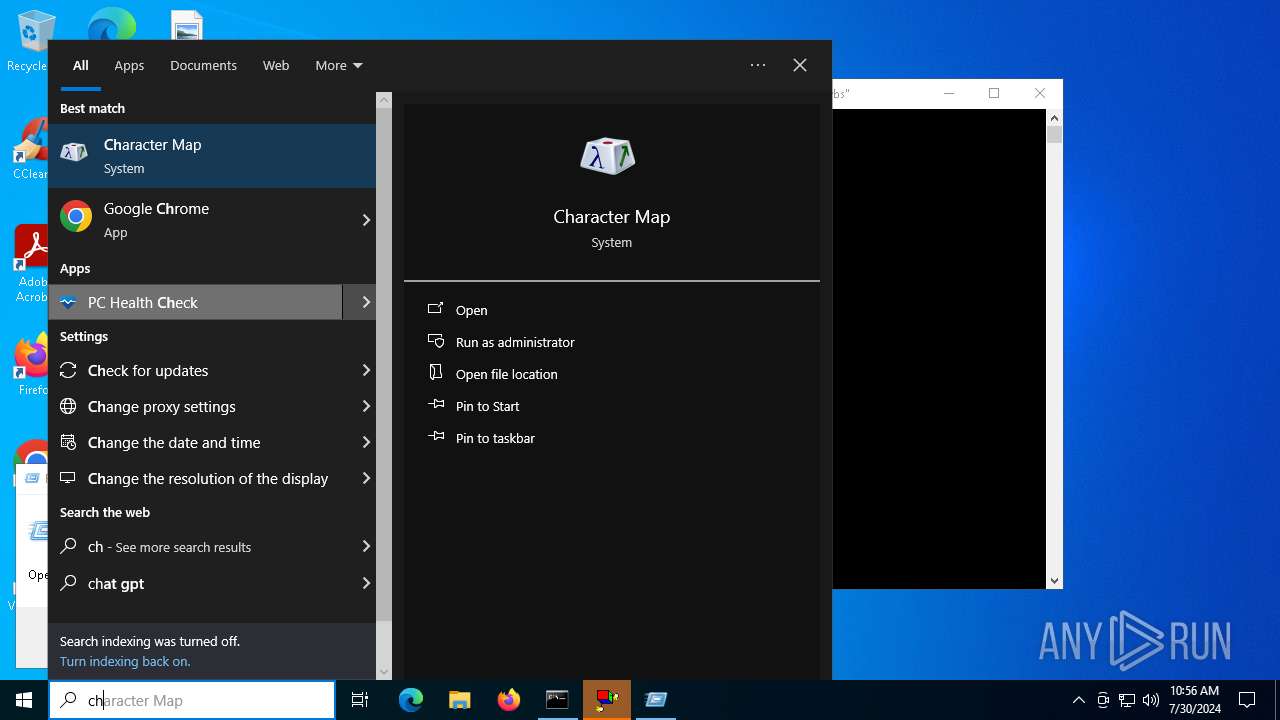
Task: Switch to the Apps search tab
Action: (x=129, y=65)
